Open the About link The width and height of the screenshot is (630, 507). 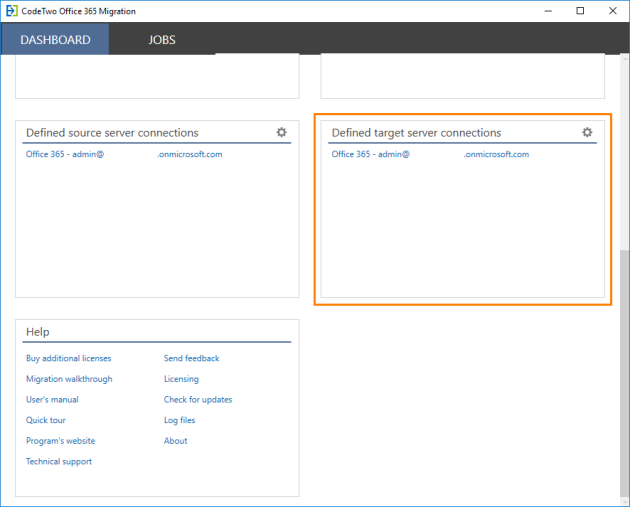[176, 441]
